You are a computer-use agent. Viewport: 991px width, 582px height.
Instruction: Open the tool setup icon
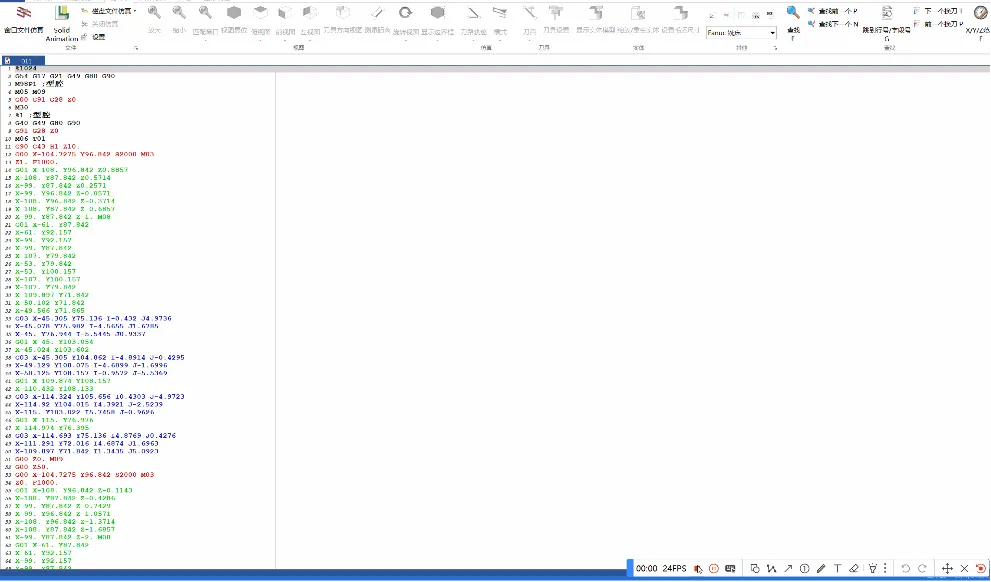[x=556, y=12]
